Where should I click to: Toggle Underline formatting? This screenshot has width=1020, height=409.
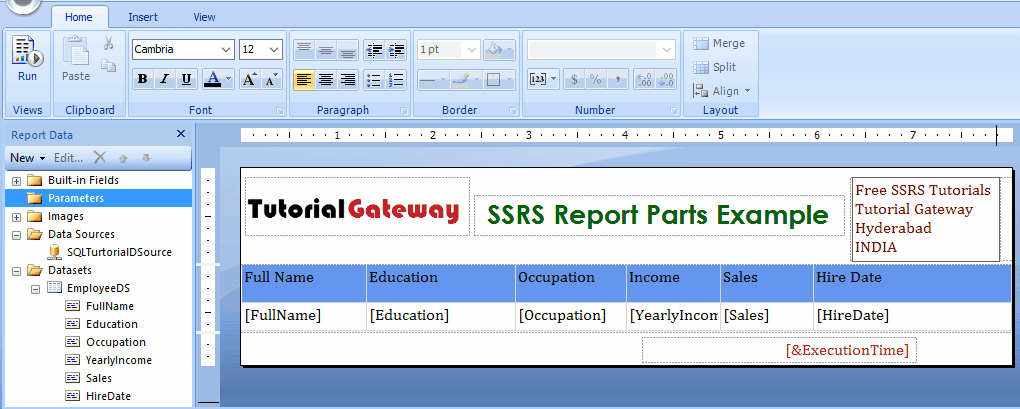pyautogui.click(x=186, y=79)
